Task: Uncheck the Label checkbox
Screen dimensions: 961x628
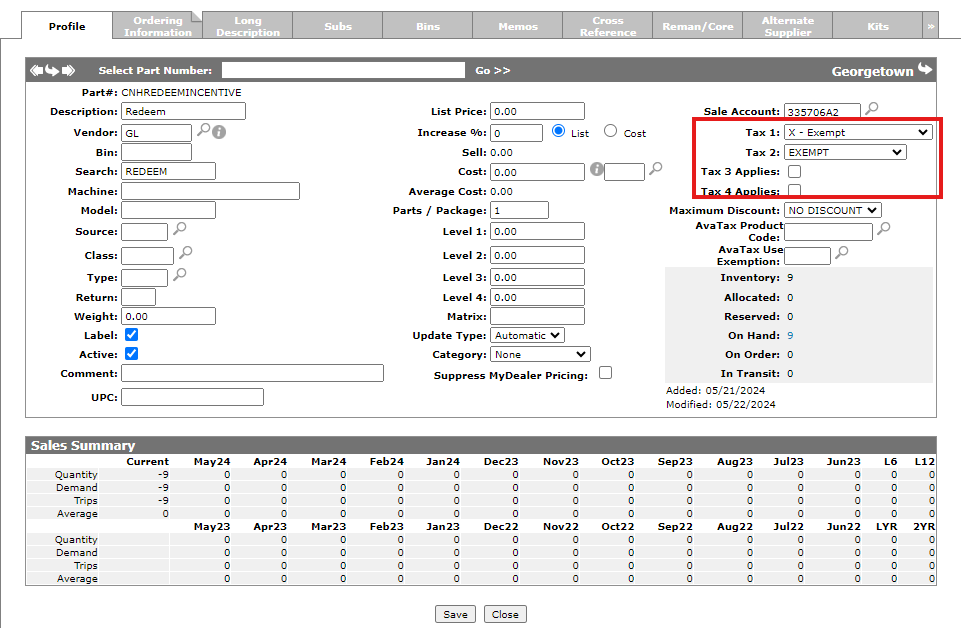Action: 131,335
